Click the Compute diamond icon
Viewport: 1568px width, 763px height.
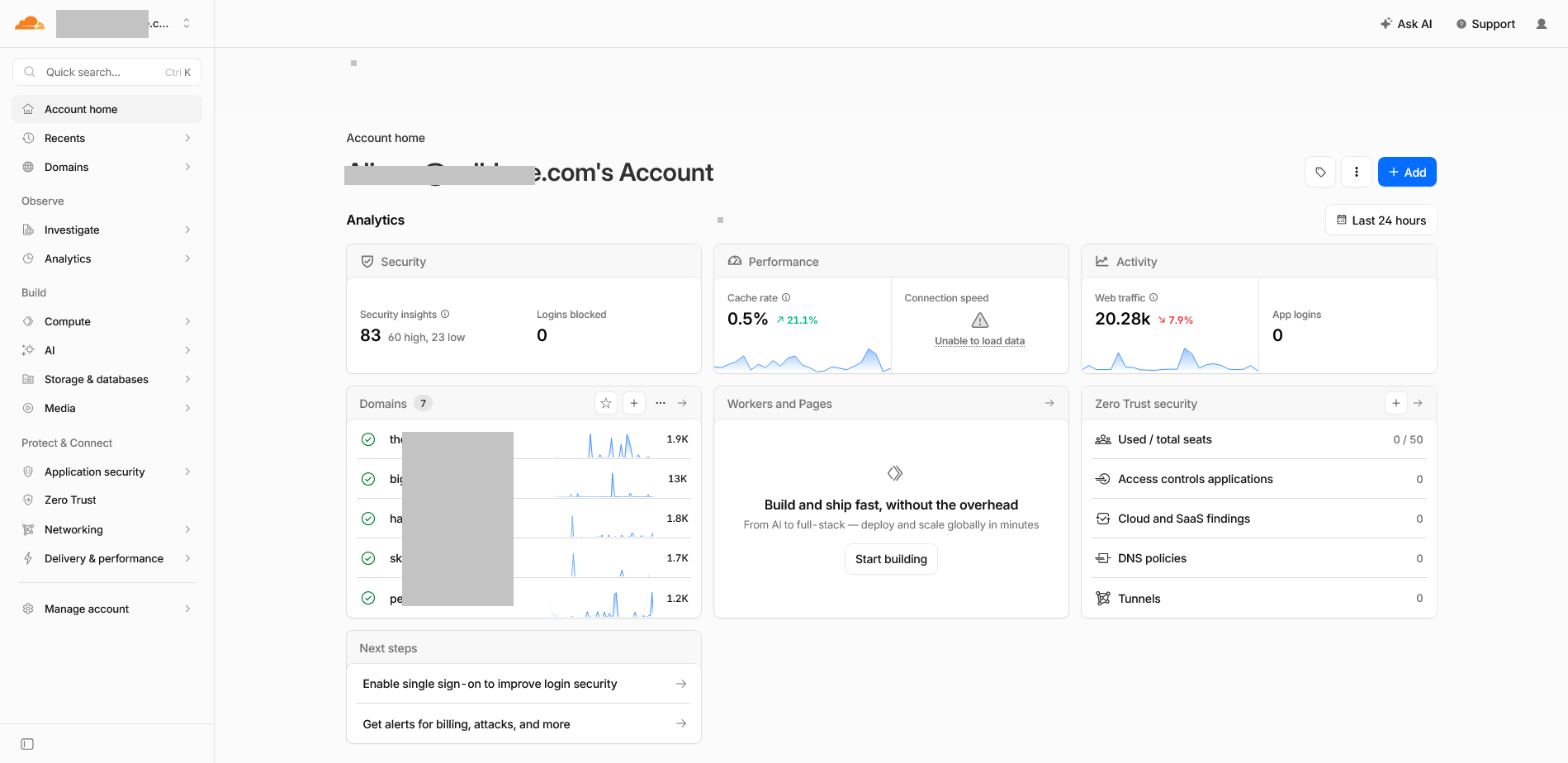point(28,321)
